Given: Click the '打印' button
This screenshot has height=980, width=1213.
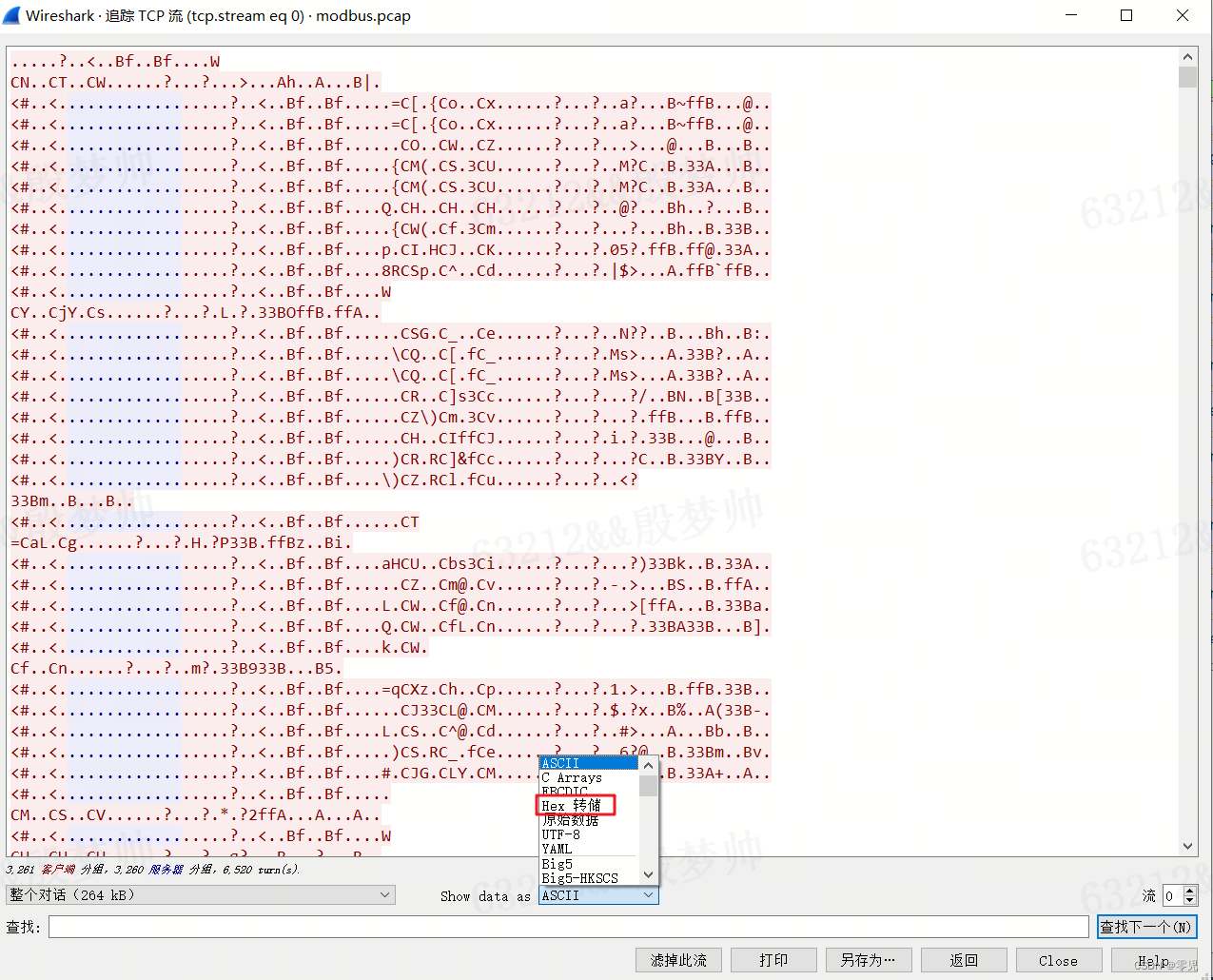Looking at the screenshot, I should tap(773, 959).
